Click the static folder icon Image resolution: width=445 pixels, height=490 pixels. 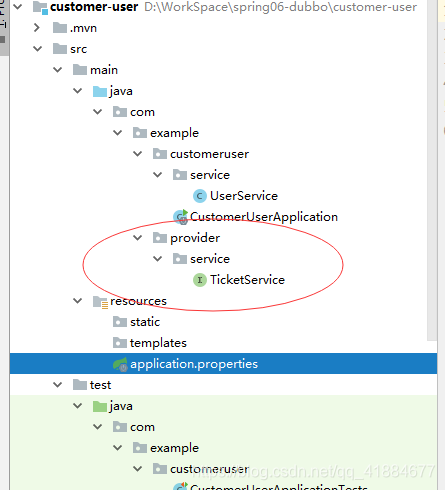[x=120, y=322]
